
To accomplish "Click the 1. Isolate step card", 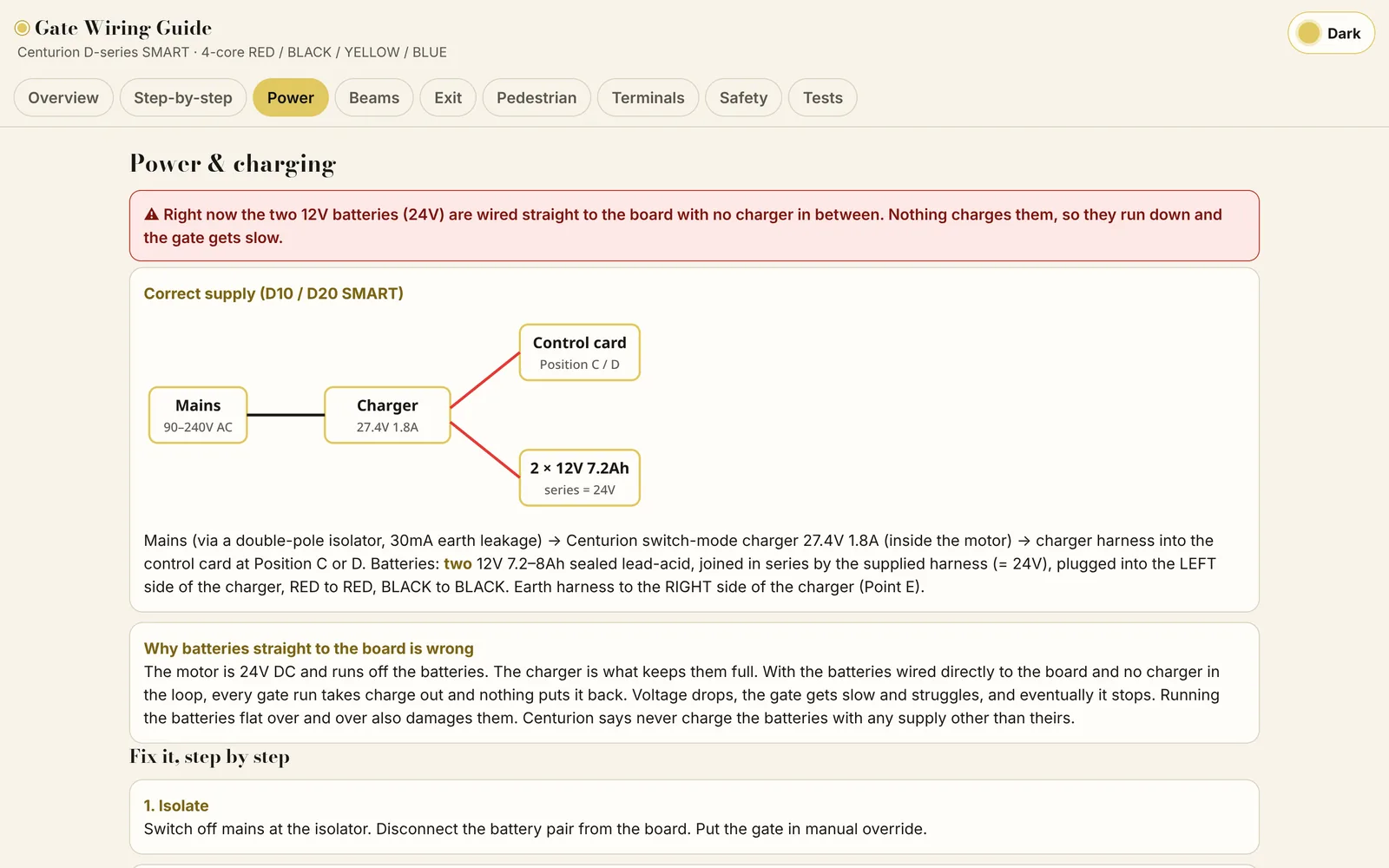I will [x=694, y=817].
